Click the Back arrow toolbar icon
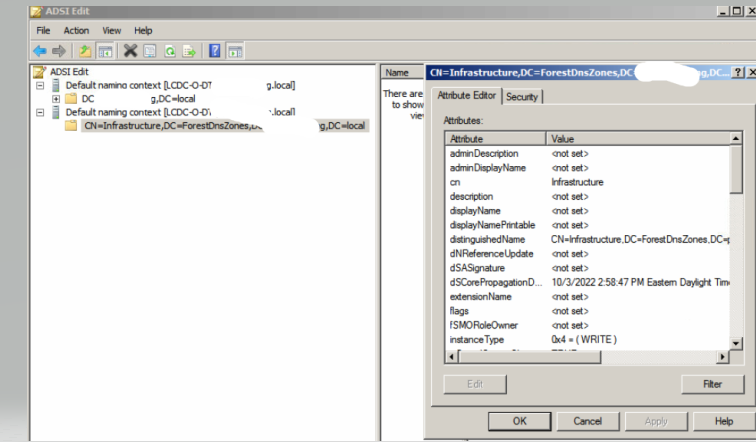756x442 pixels. coord(40,51)
